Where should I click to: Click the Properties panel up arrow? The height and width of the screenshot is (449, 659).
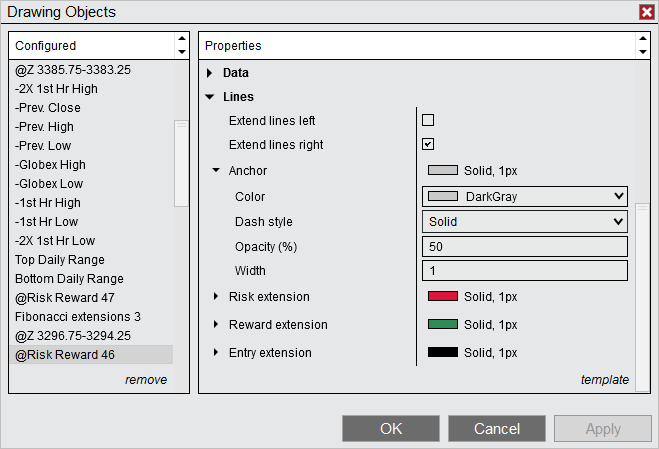[x=643, y=39]
